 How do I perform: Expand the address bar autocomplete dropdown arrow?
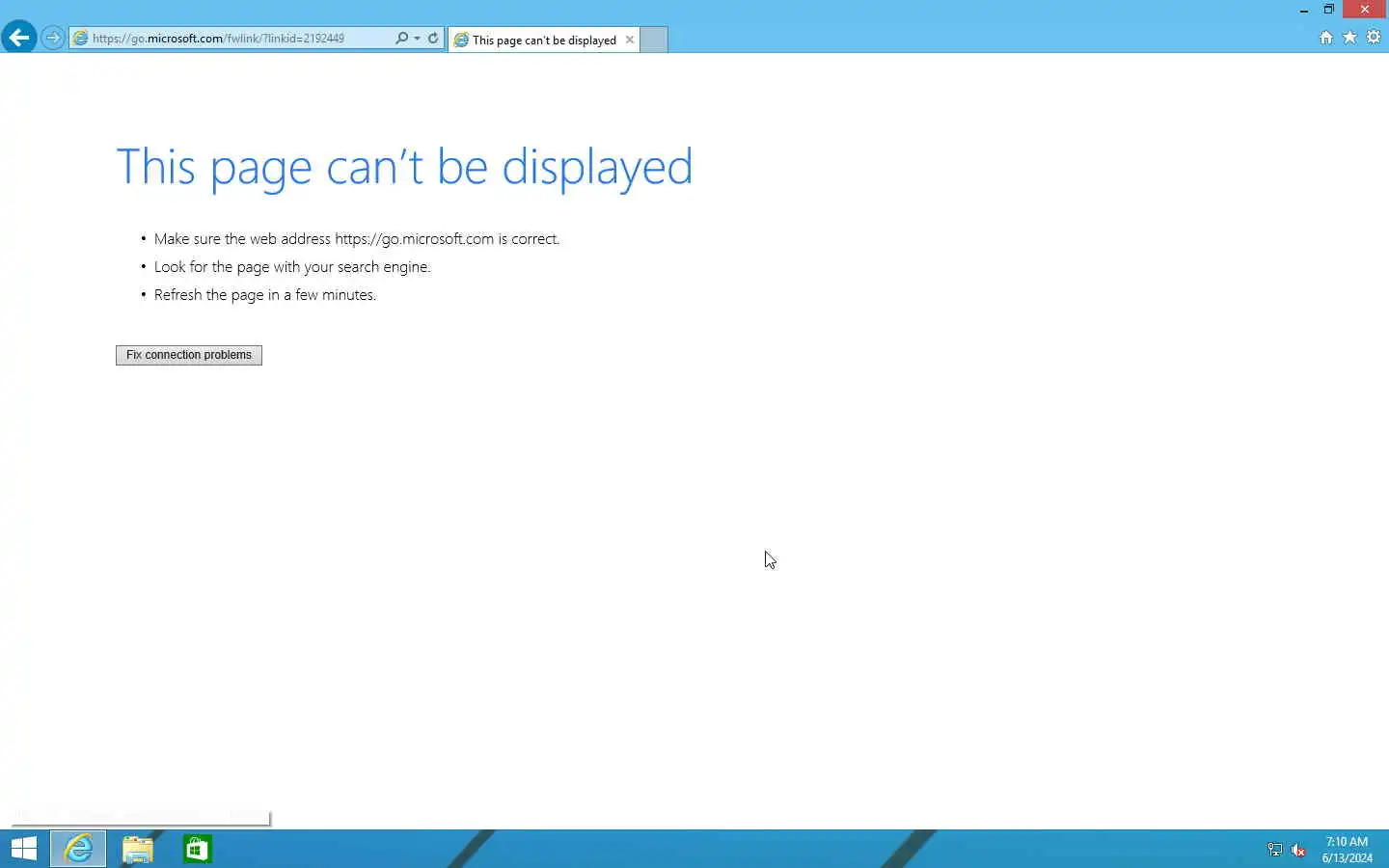pos(417,39)
